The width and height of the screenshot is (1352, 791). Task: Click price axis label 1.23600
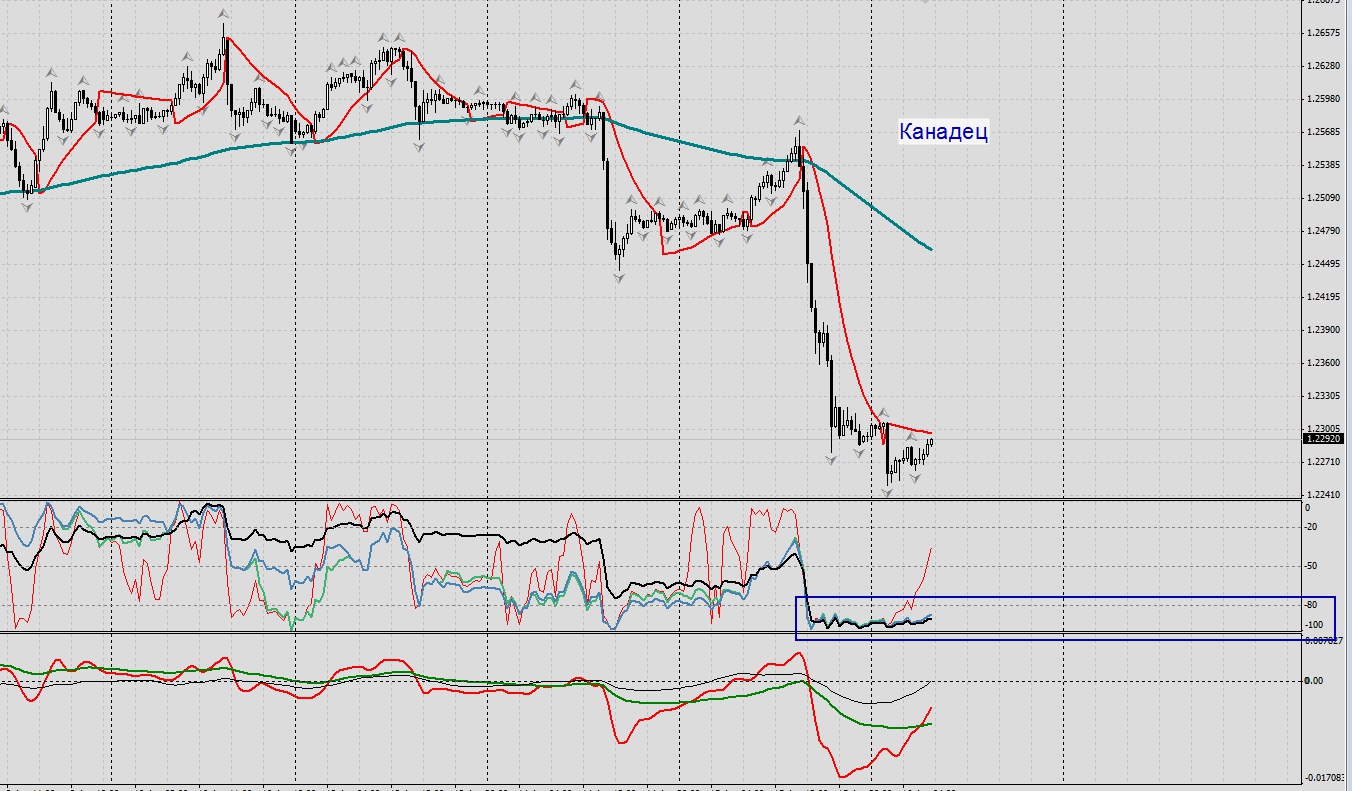point(1324,363)
